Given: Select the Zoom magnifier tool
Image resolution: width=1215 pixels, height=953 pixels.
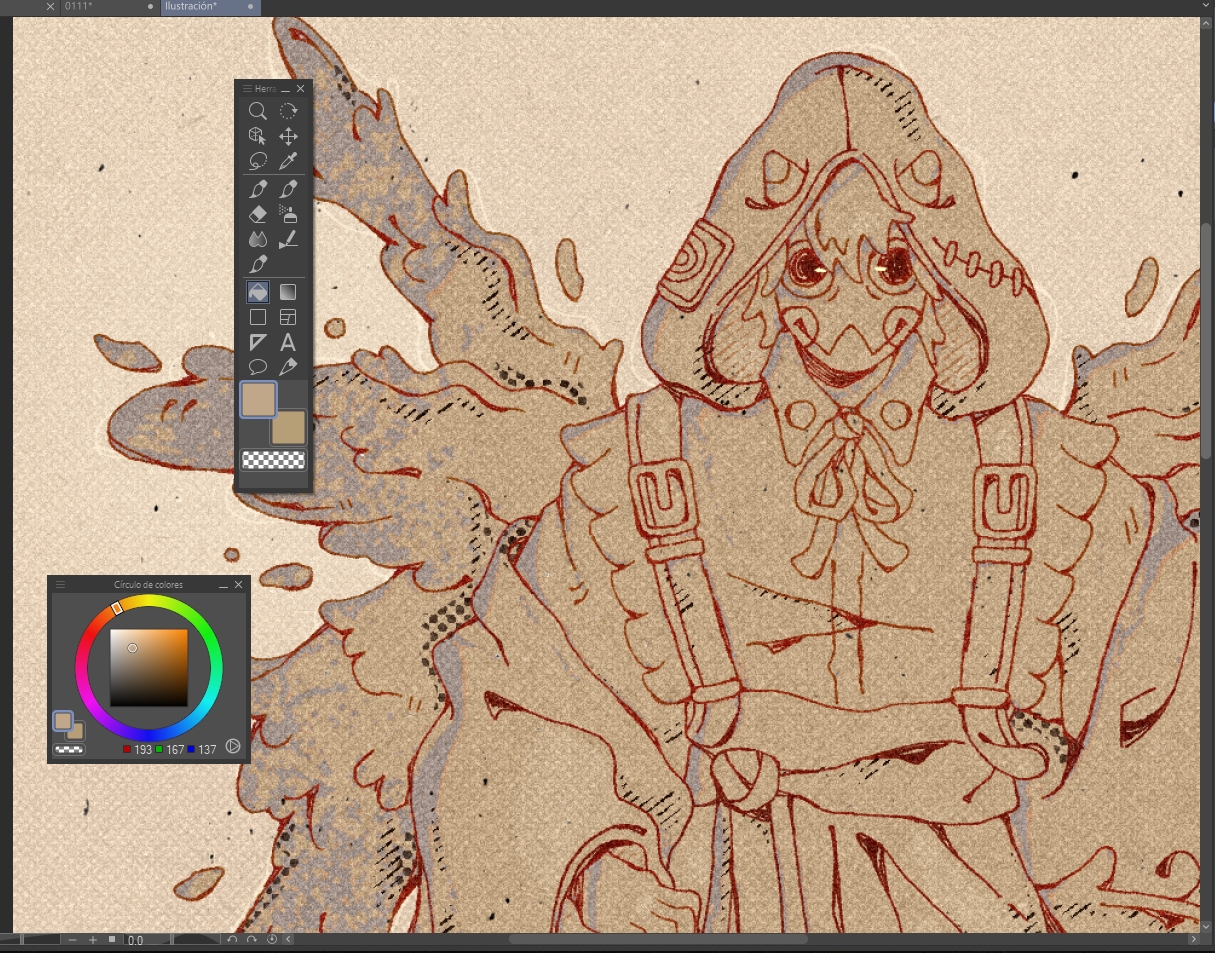Looking at the screenshot, I should (258, 111).
